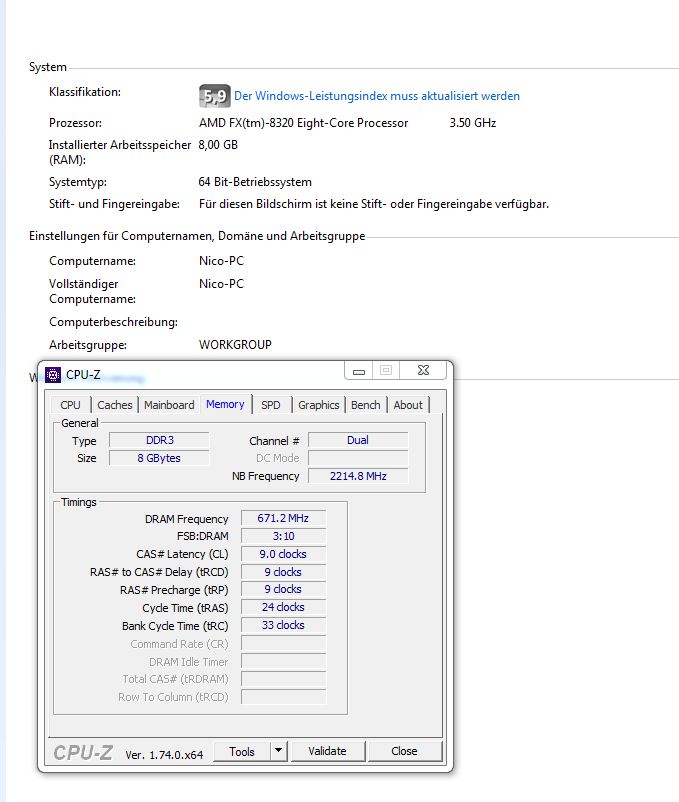Switch to the Graphics tab

click(319, 405)
